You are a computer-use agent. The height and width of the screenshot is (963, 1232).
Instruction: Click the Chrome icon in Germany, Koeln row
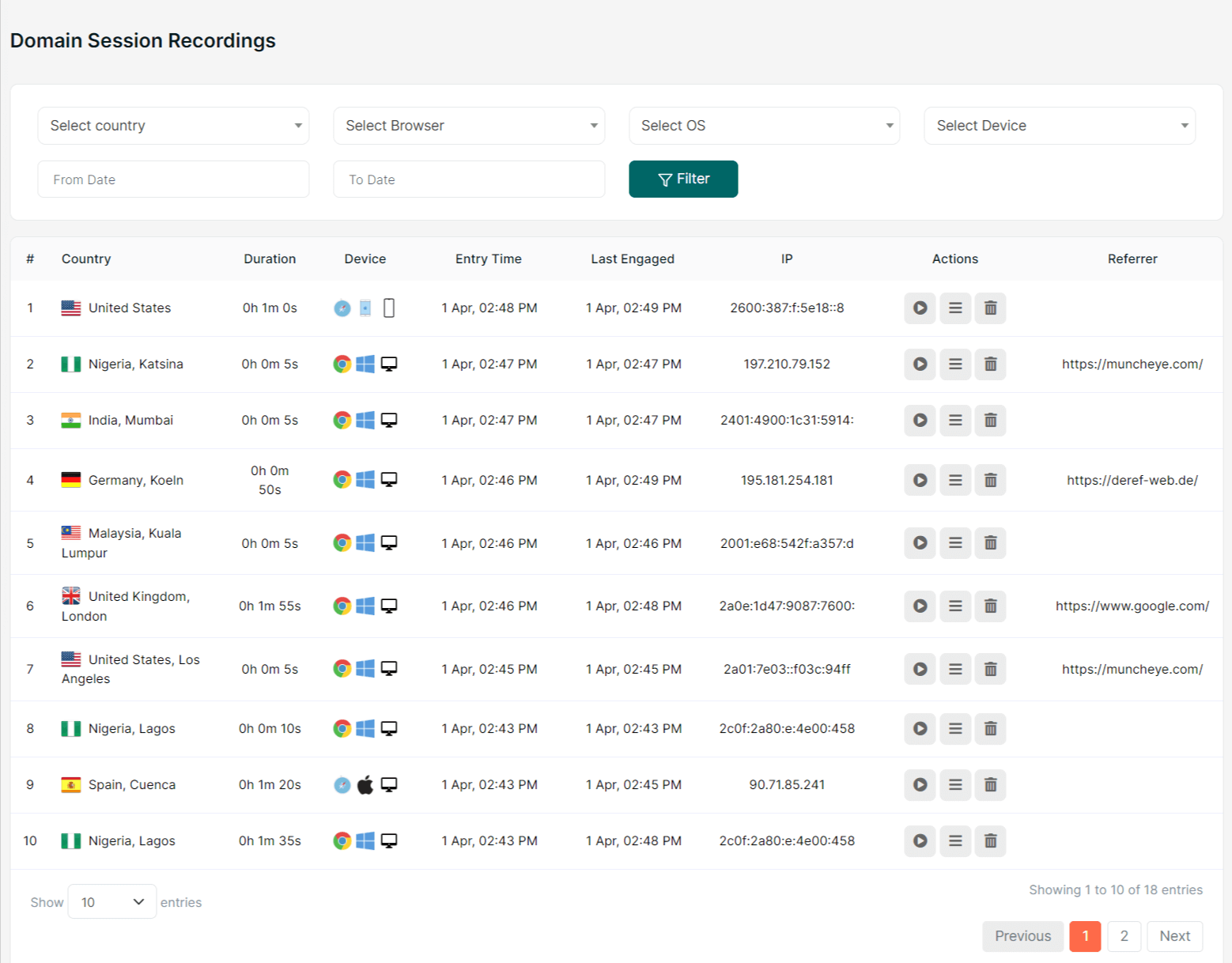(x=342, y=480)
